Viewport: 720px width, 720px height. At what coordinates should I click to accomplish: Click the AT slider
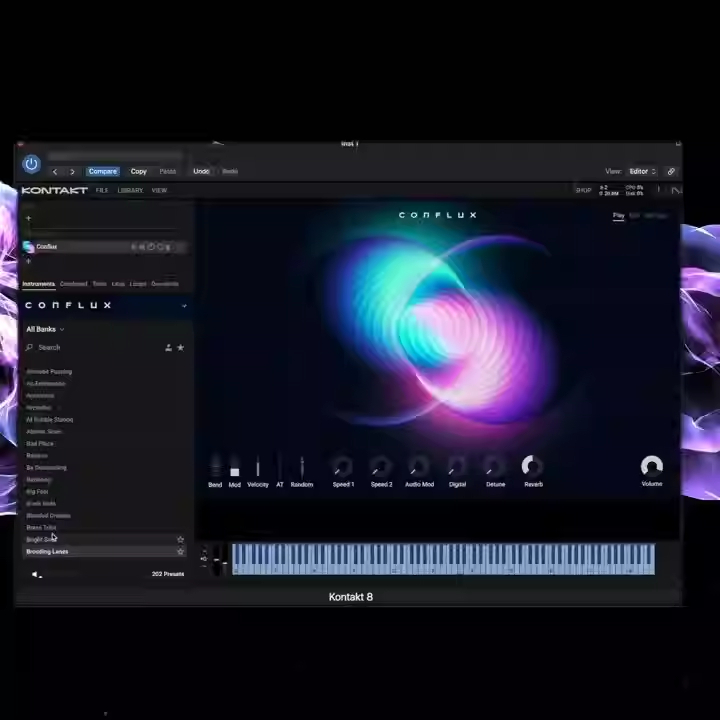point(280,467)
